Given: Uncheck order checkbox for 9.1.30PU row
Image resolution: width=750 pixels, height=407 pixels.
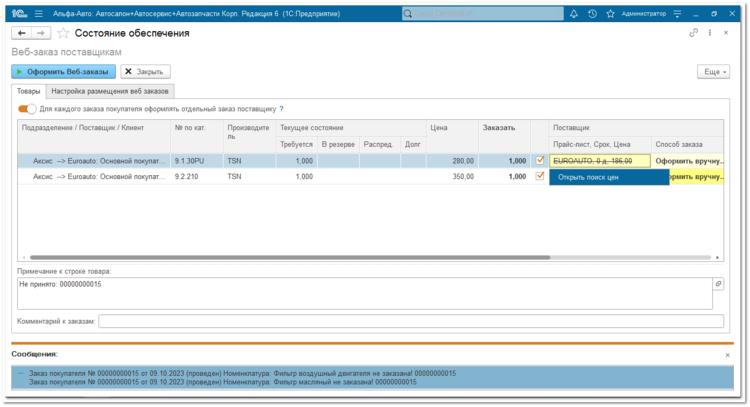Looking at the screenshot, I should pyautogui.click(x=540, y=160).
